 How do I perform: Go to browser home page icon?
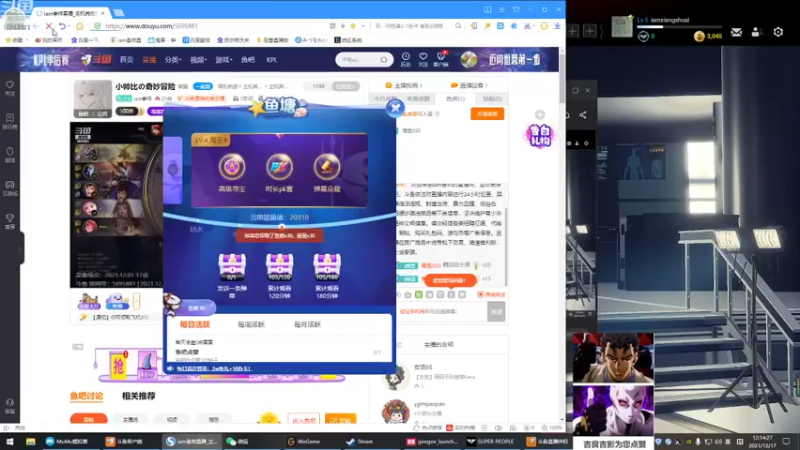(x=80, y=26)
